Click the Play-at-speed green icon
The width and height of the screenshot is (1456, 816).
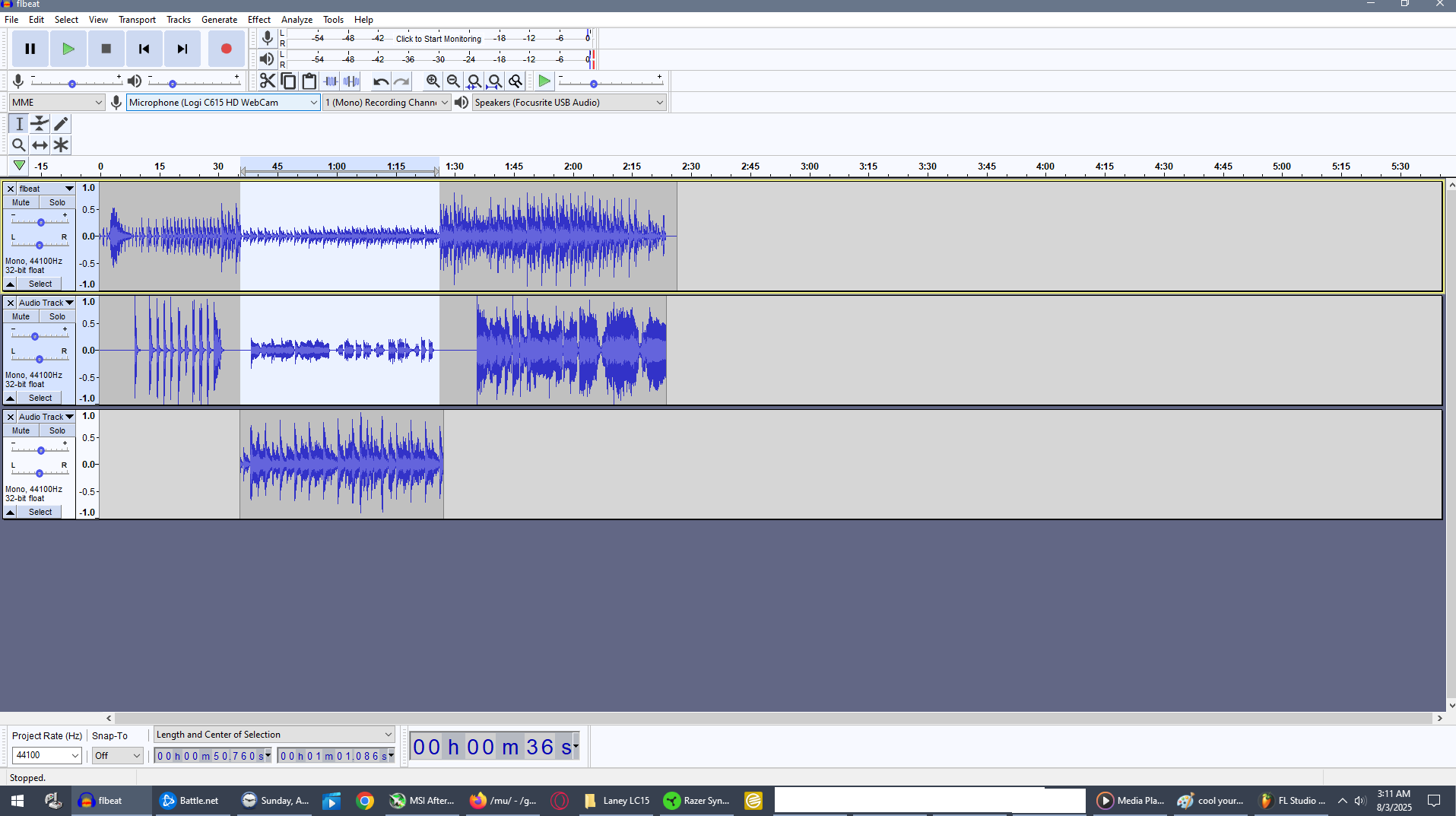point(544,81)
